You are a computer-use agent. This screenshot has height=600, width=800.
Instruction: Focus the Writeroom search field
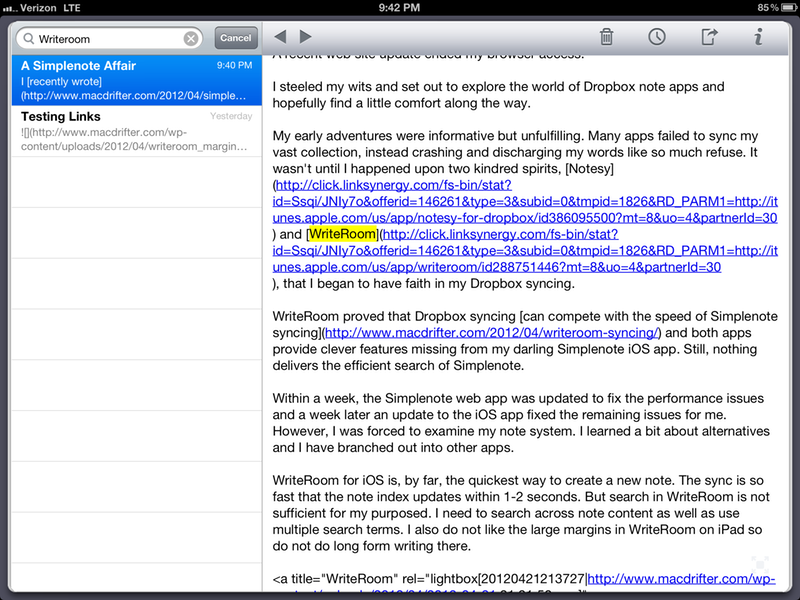[109, 39]
